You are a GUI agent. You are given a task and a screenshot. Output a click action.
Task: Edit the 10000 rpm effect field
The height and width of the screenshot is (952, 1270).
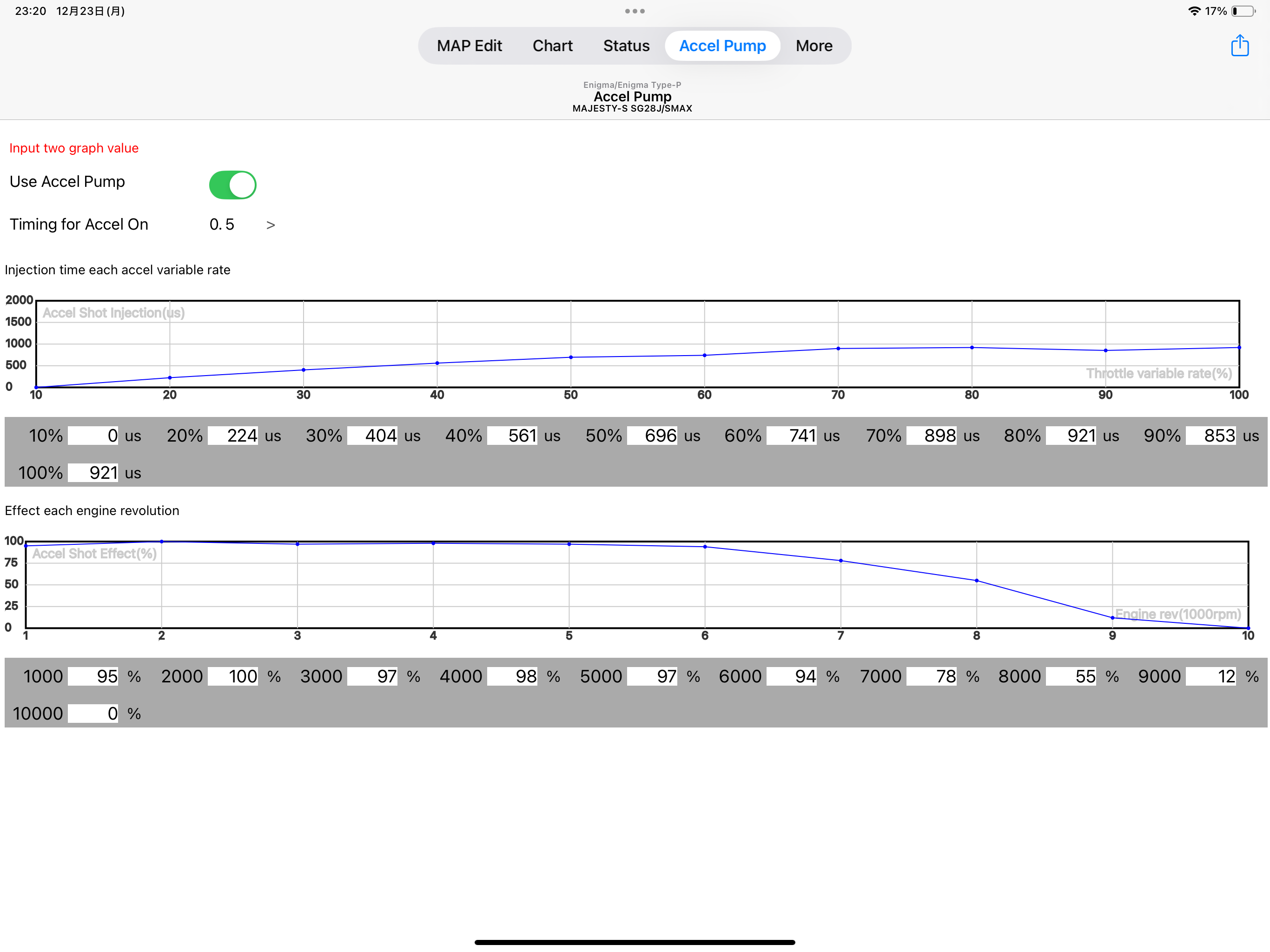click(x=93, y=713)
